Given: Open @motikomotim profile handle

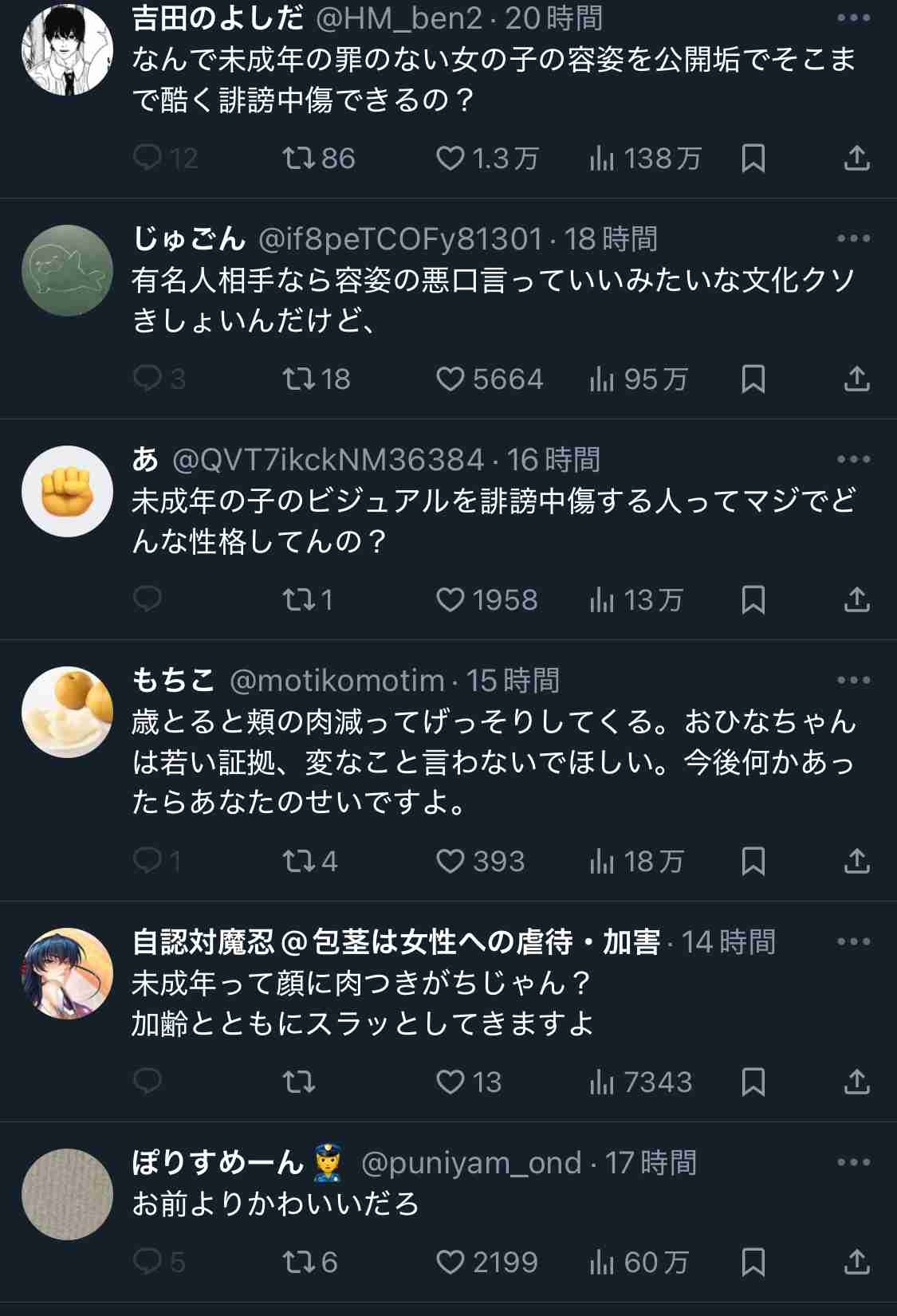Looking at the screenshot, I should [336, 680].
